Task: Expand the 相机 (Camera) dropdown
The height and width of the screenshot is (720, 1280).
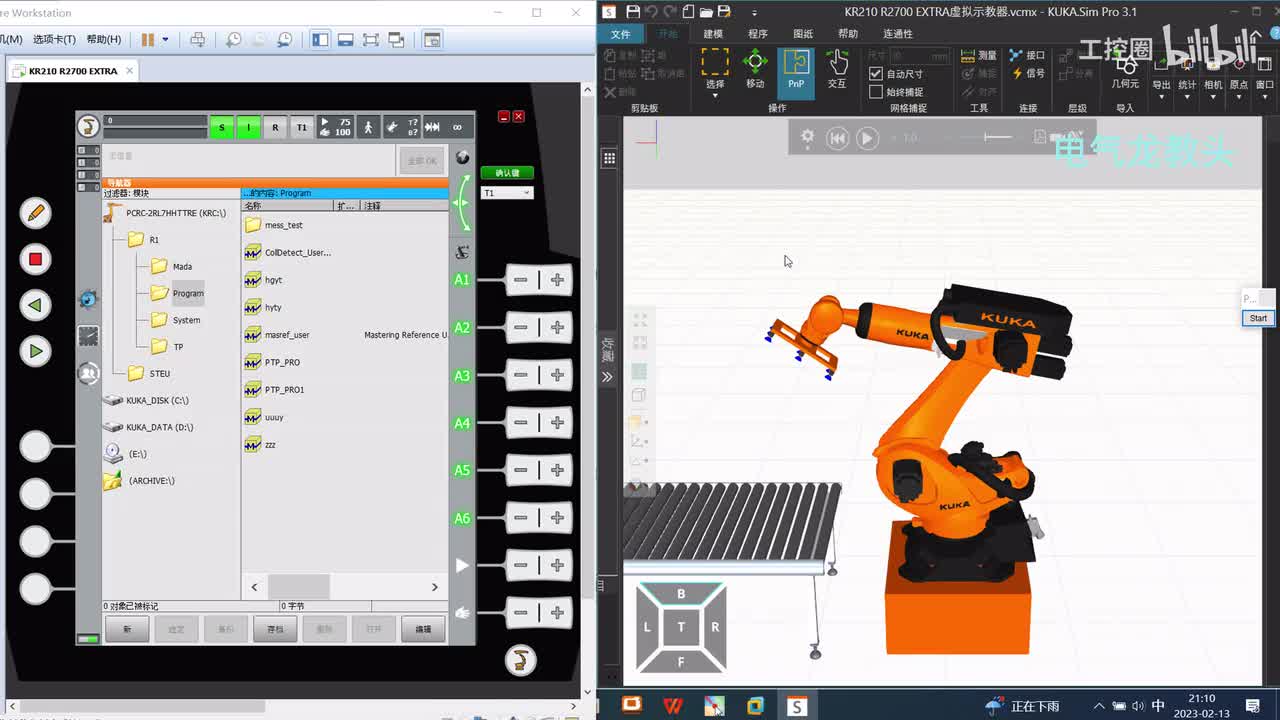Action: click(x=1213, y=96)
